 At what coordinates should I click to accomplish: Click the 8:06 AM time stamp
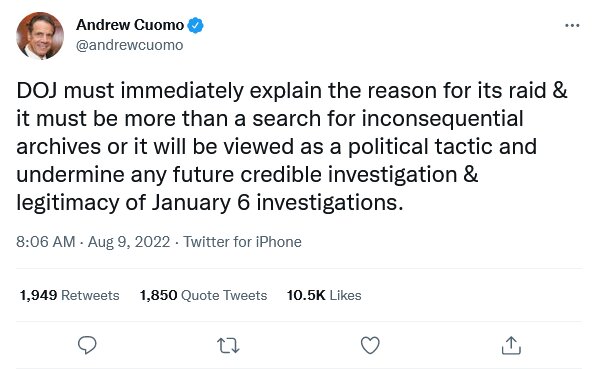(x=46, y=242)
